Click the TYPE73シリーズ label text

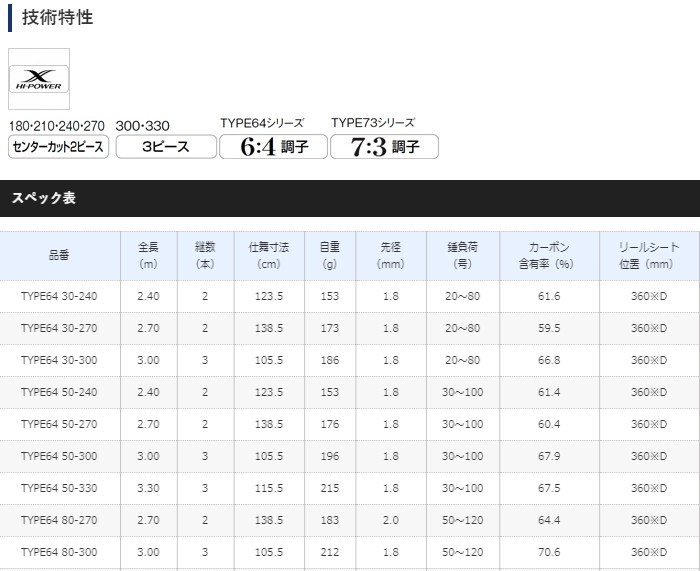(373, 123)
